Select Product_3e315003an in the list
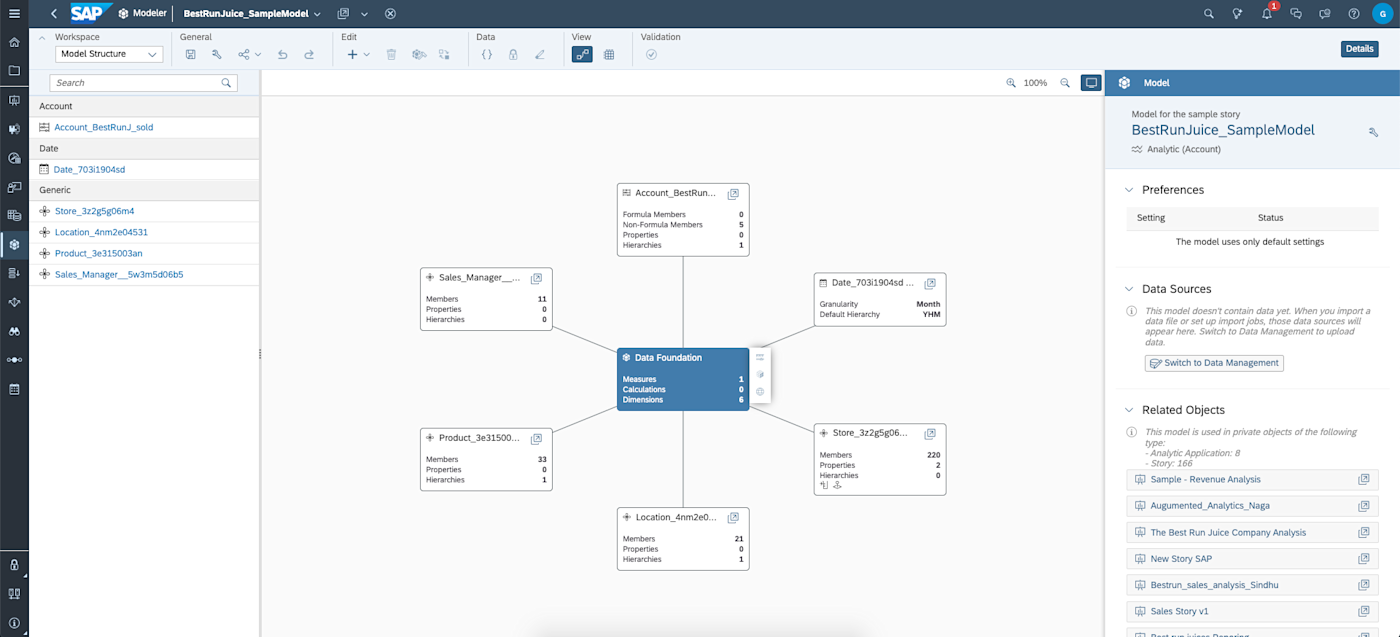The height and width of the screenshot is (637, 1400). pos(145,253)
